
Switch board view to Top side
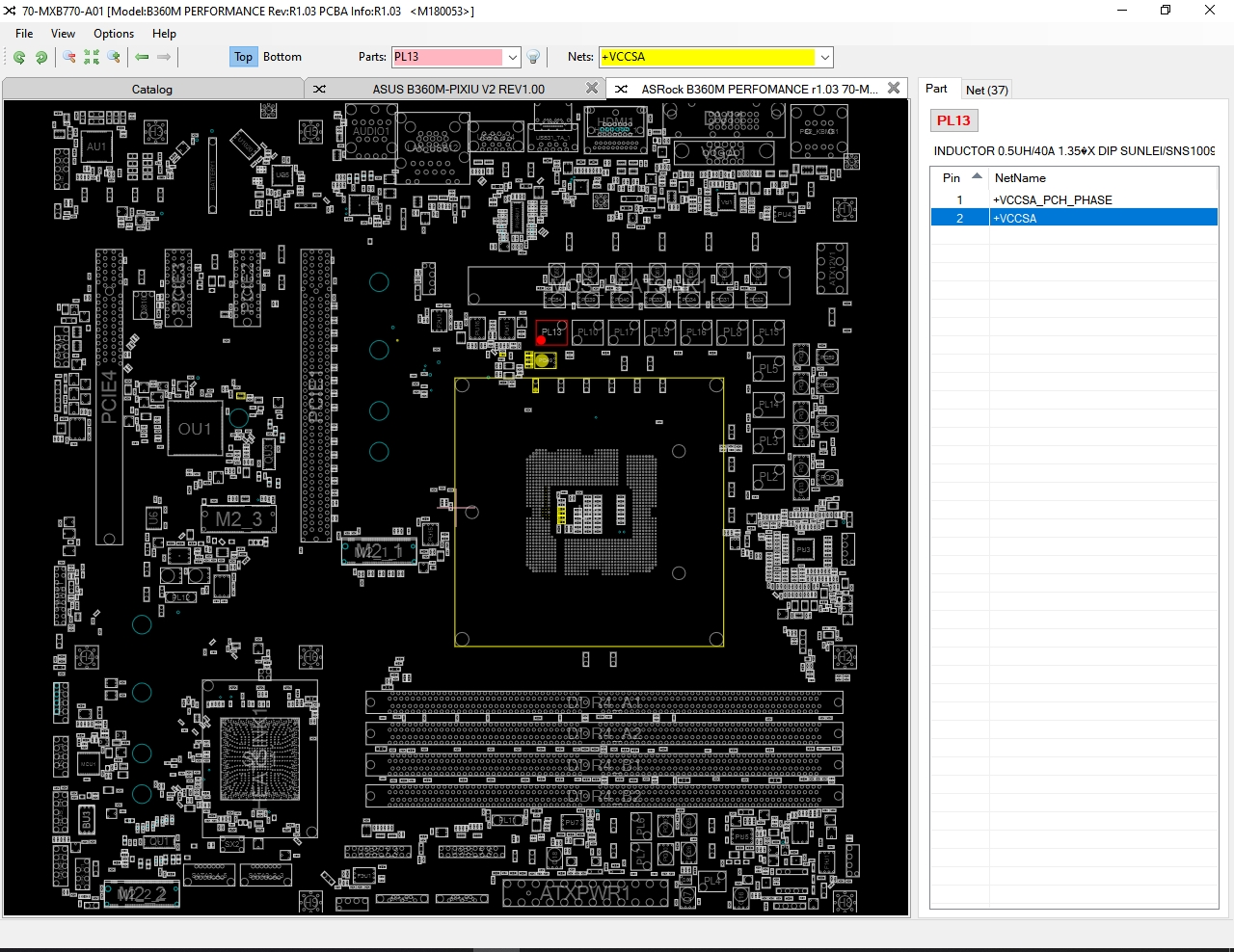click(x=243, y=57)
